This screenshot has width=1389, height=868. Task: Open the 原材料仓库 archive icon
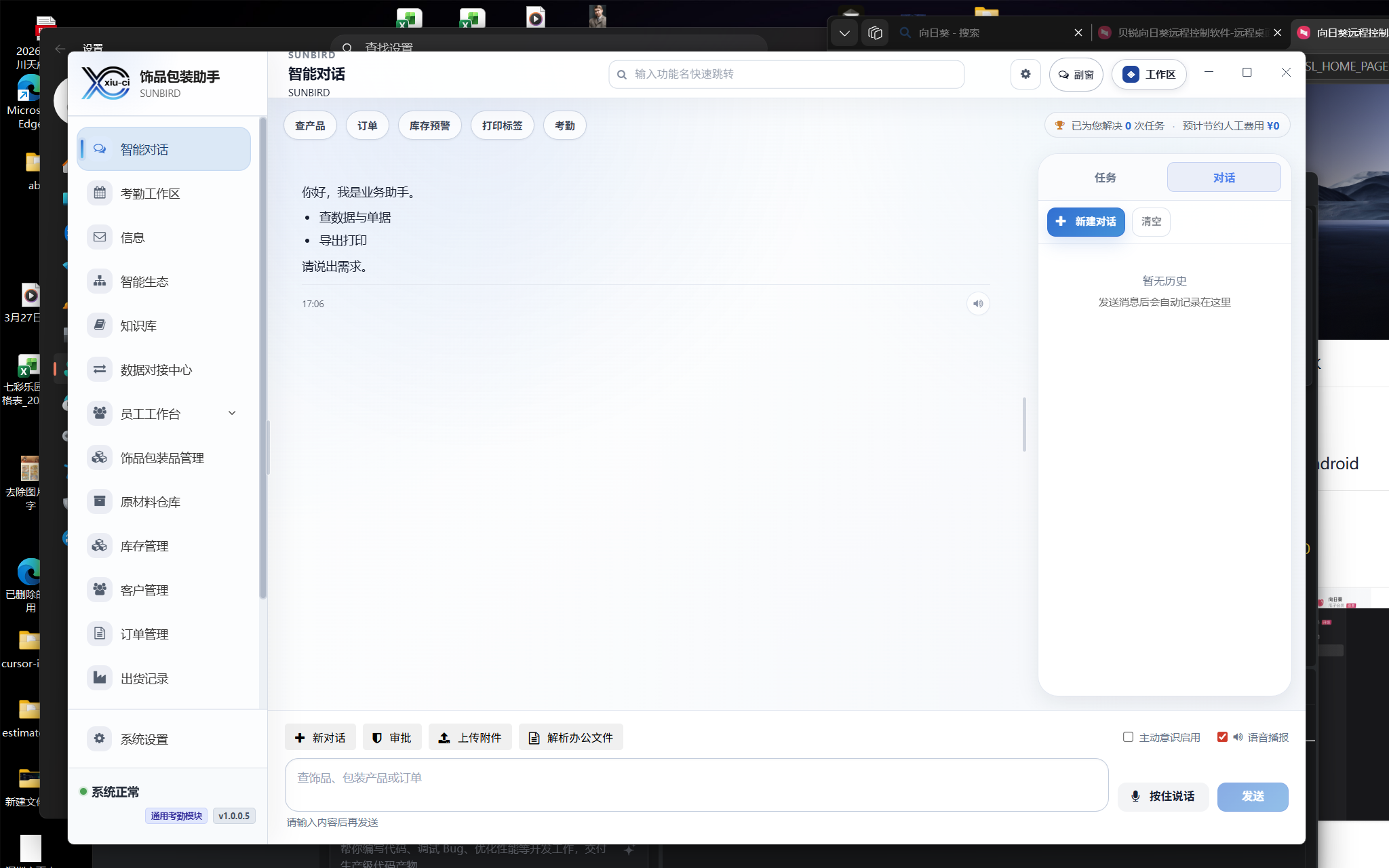coord(100,501)
